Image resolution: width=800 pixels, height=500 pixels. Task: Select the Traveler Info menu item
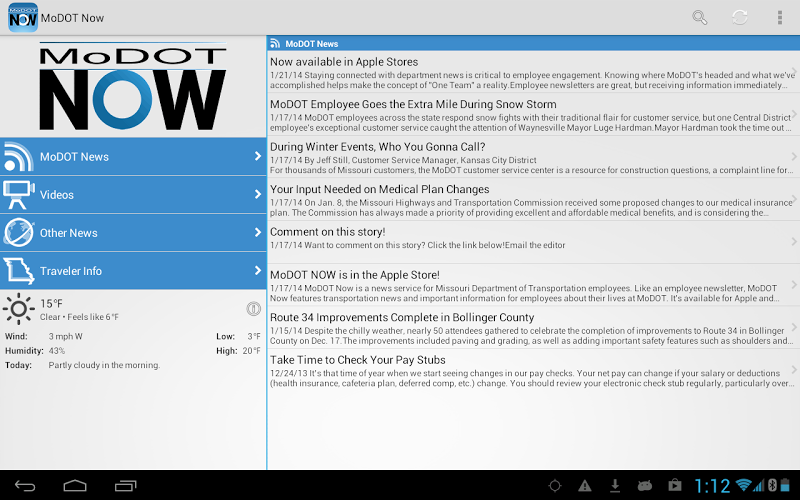coord(133,271)
